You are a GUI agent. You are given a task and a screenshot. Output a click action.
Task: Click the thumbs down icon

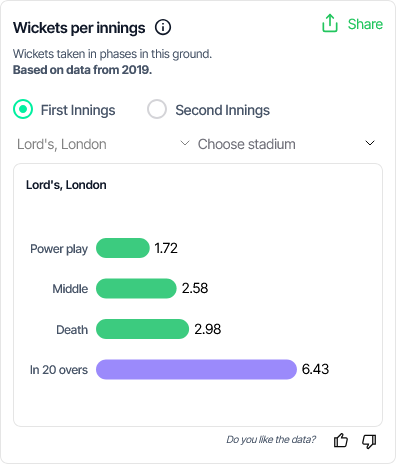tap(369, 441)
